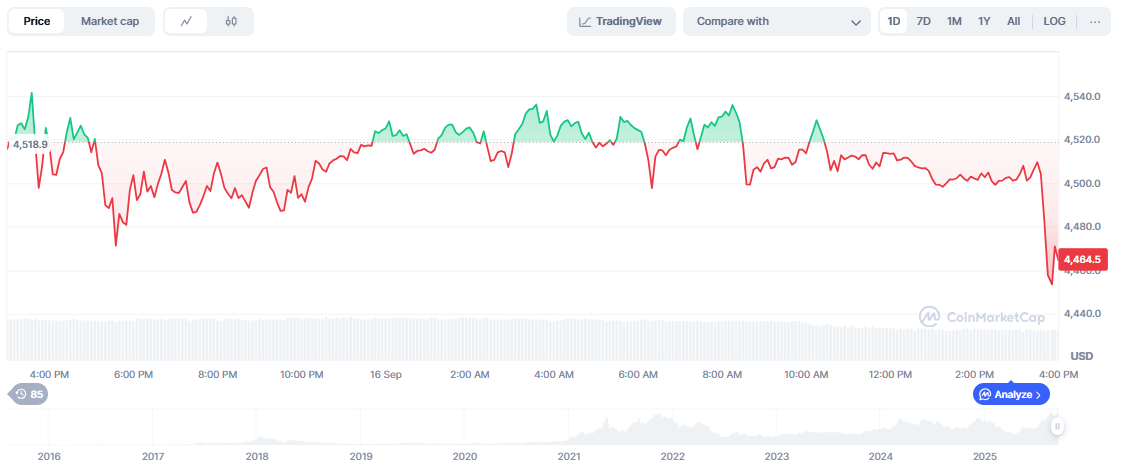The width and height of the screenshot is (1122, 468).
Task: Click 2021 on the overview timeline
Action: (x=569, y=456)
